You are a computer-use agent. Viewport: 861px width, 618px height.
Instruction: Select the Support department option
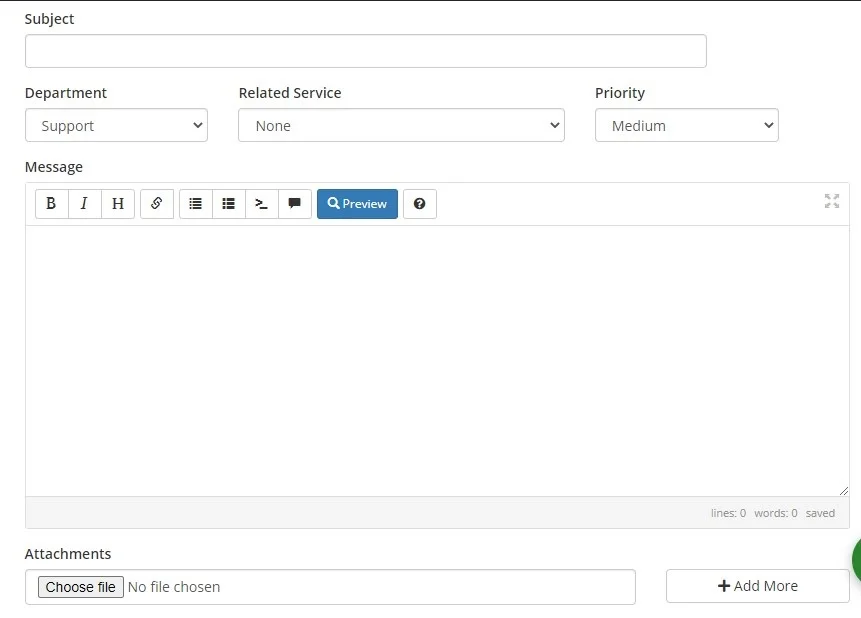pyautogui.click(x=115, y=125)
